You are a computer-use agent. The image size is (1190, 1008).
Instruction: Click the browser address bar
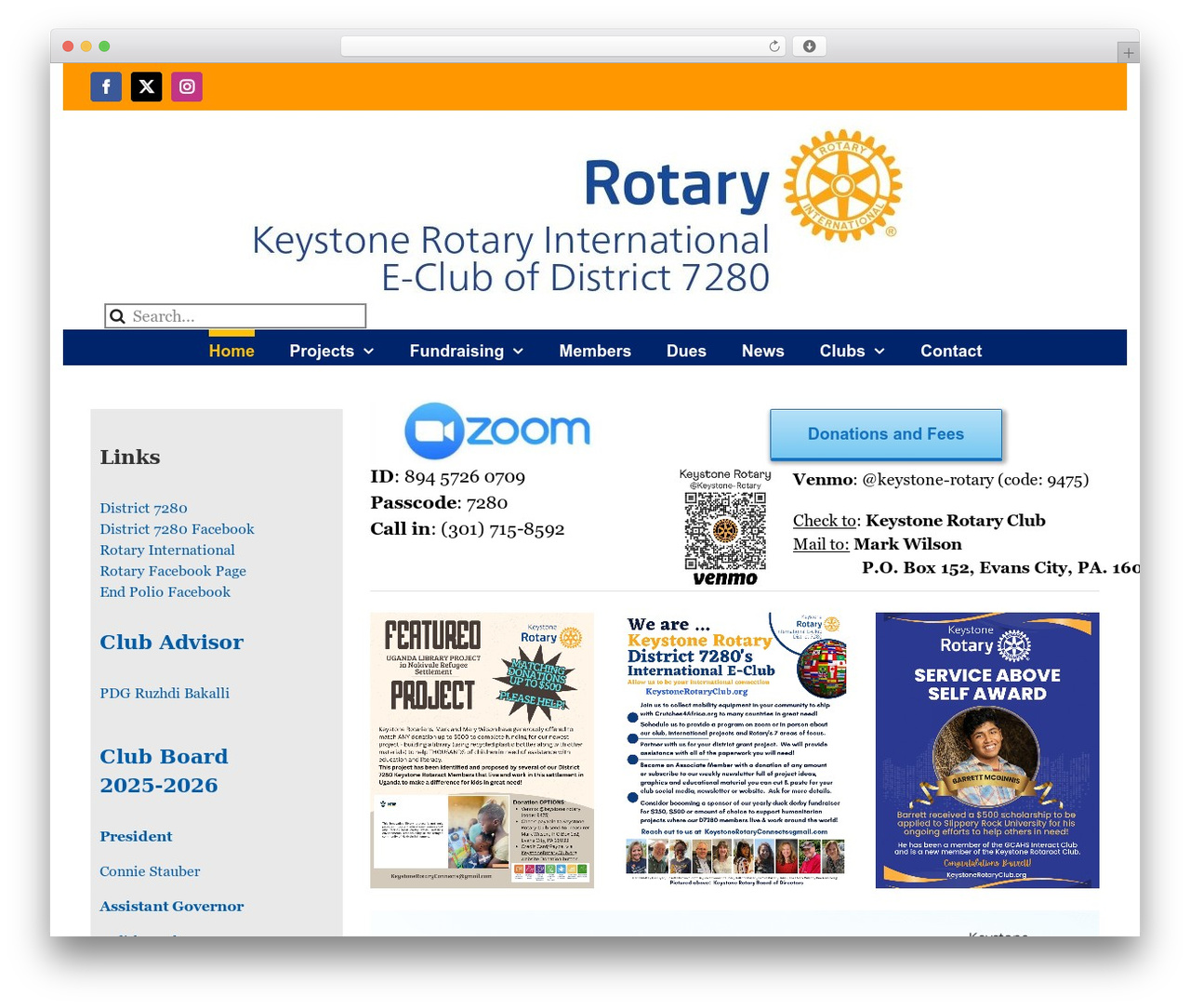(563, 46)
